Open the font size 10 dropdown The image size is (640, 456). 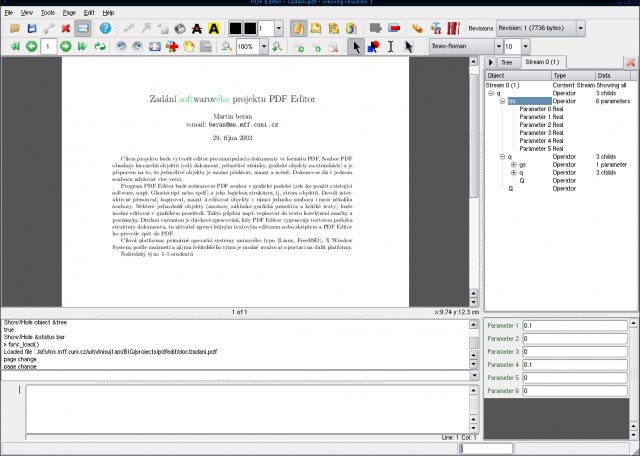click(526, 47)
